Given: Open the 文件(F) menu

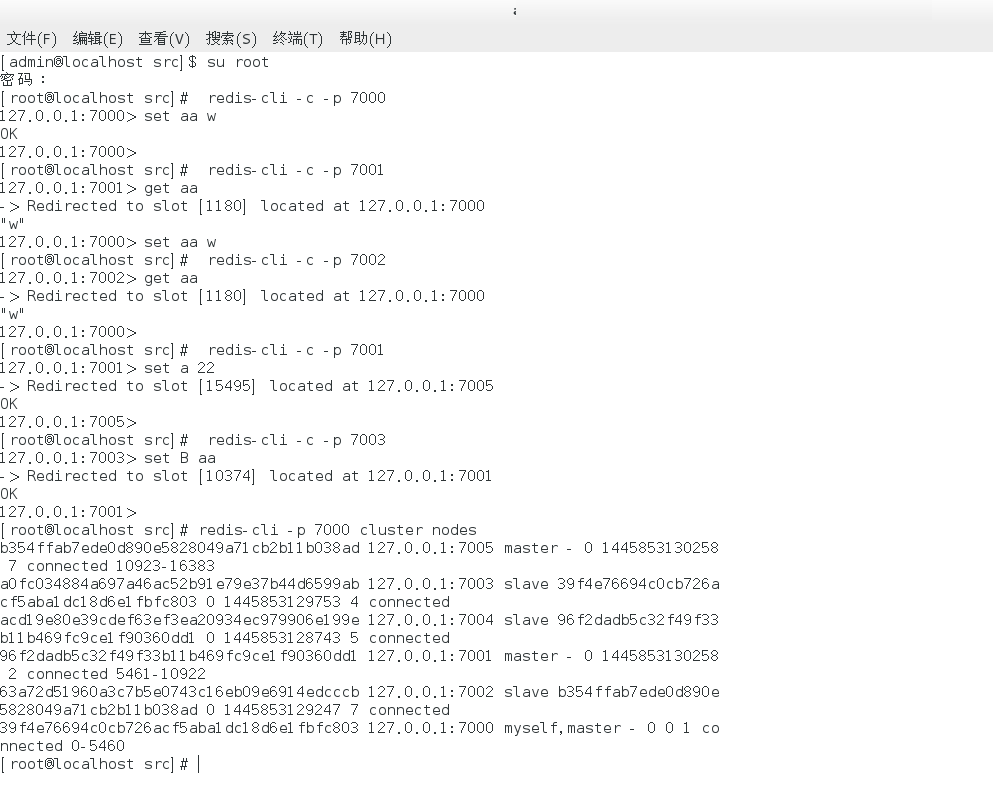Looking at the screenshot, I should 32,39.
